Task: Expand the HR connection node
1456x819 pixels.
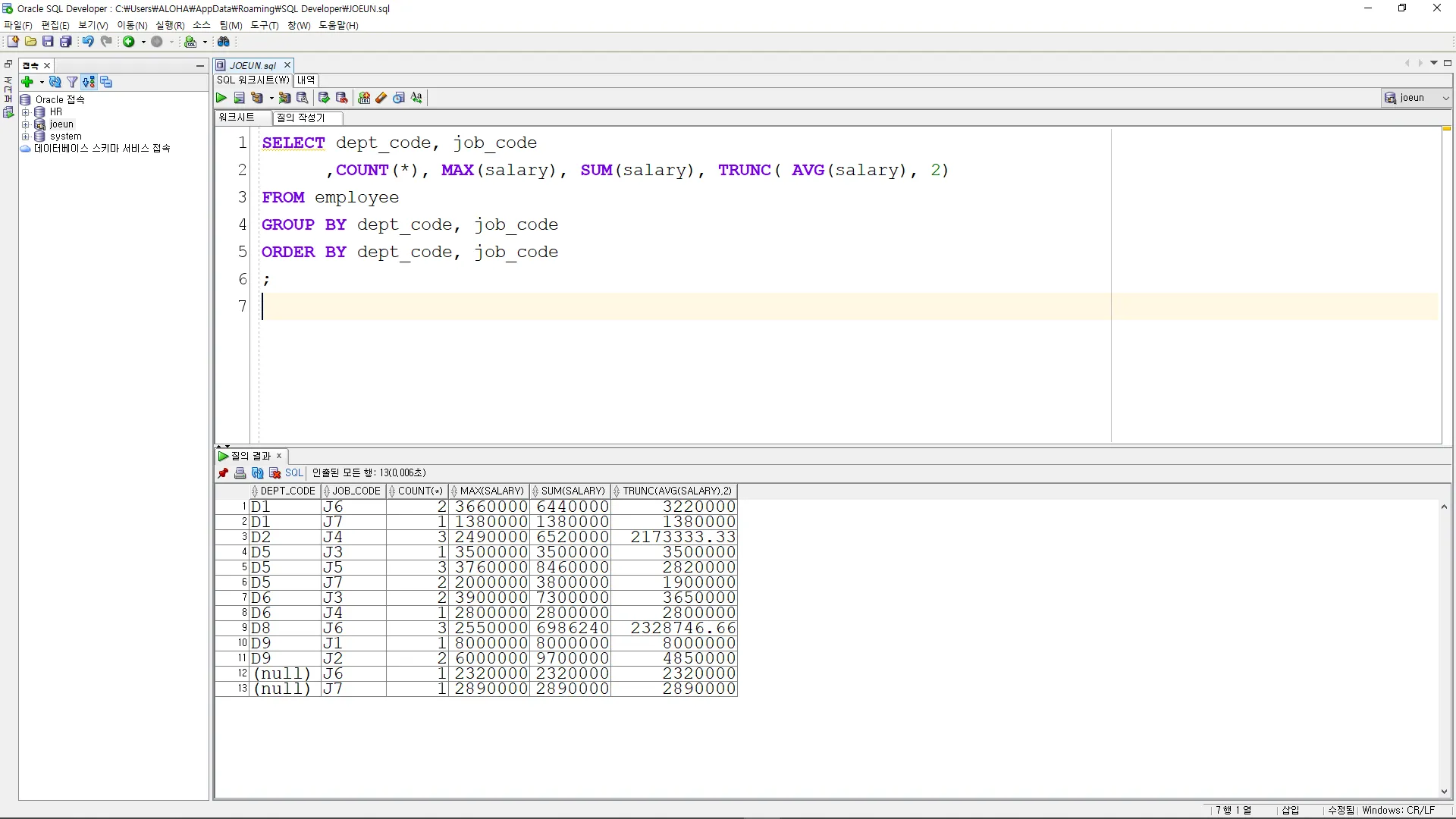Action: 25,112
